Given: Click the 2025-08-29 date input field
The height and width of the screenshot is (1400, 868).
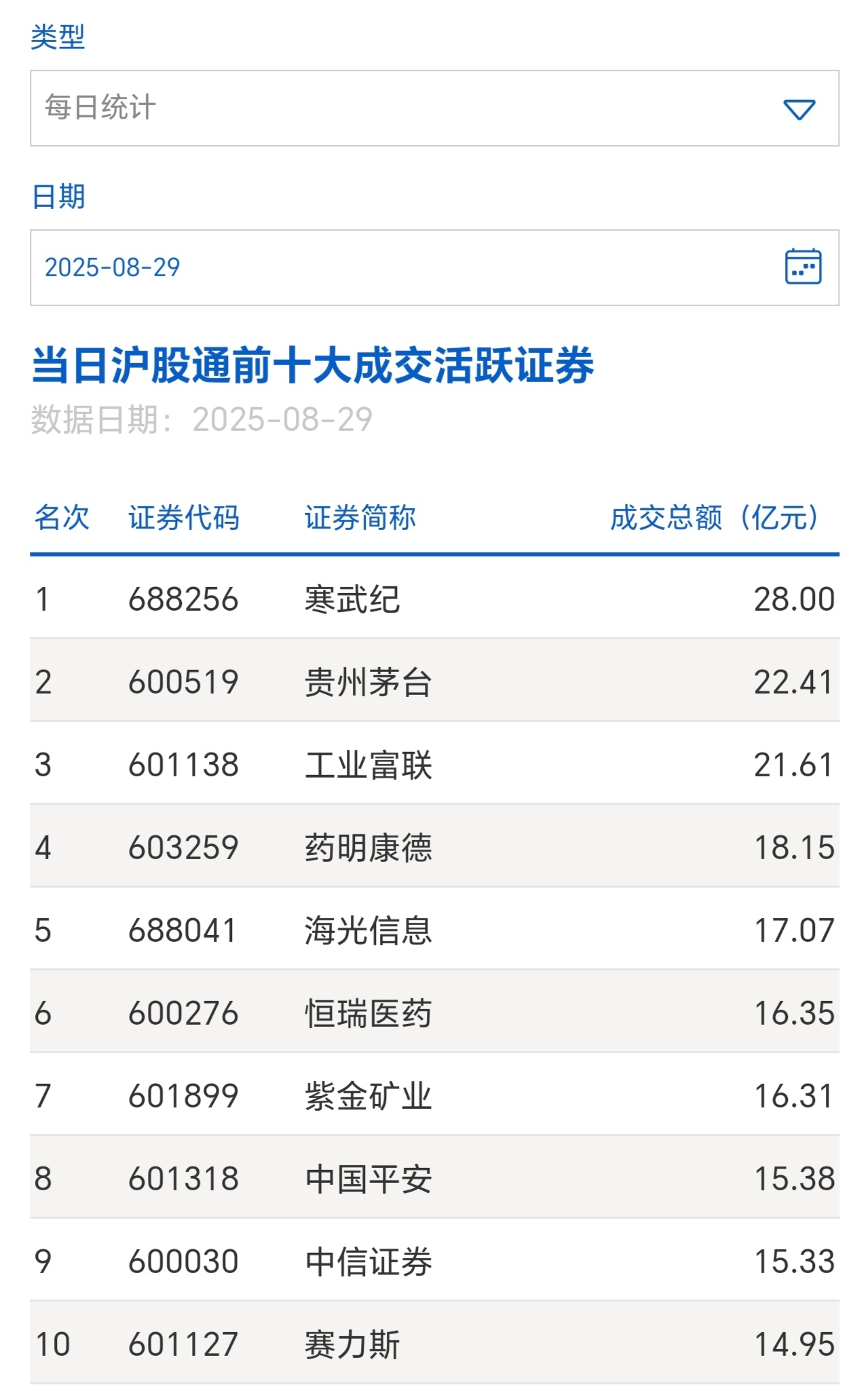Looking at the screenshot, I should [x=434, y=267].
